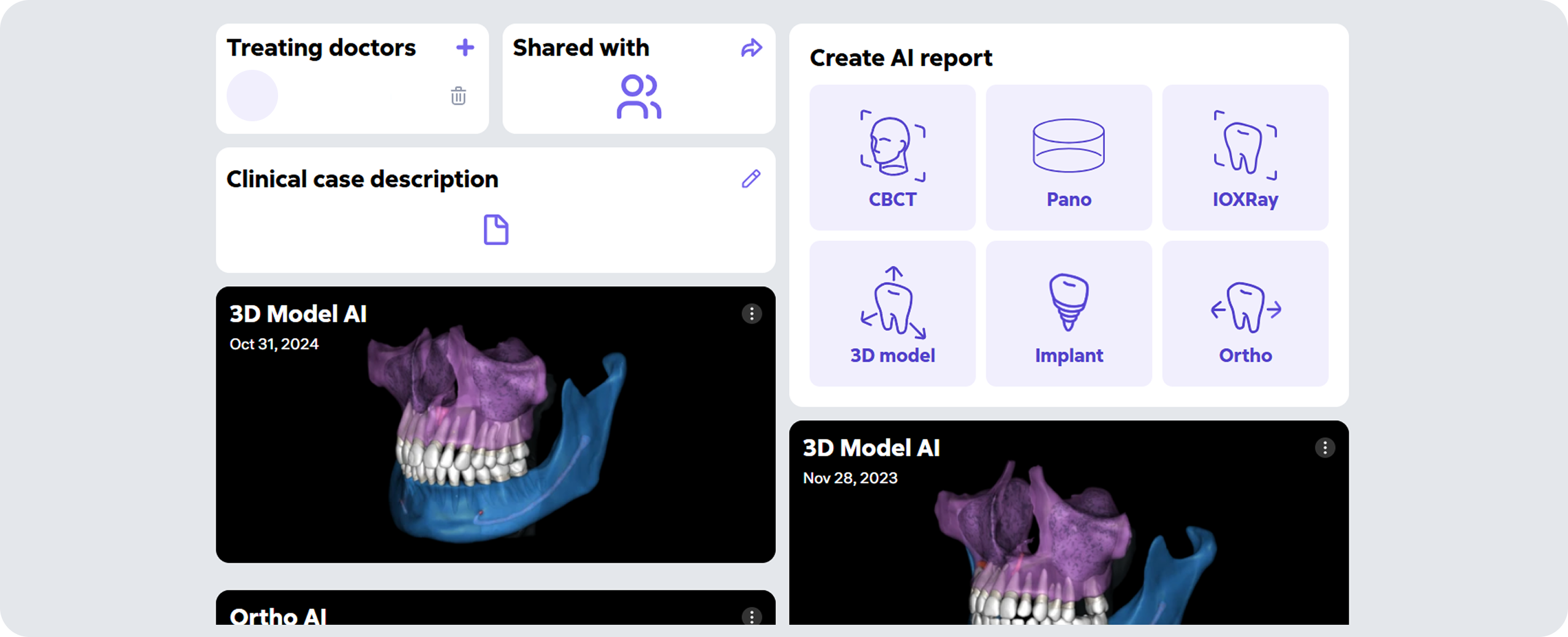Edit clinical case description with pencil icon
The image size is (1568, 637).
pyautogui.click(x=751, y=179)
